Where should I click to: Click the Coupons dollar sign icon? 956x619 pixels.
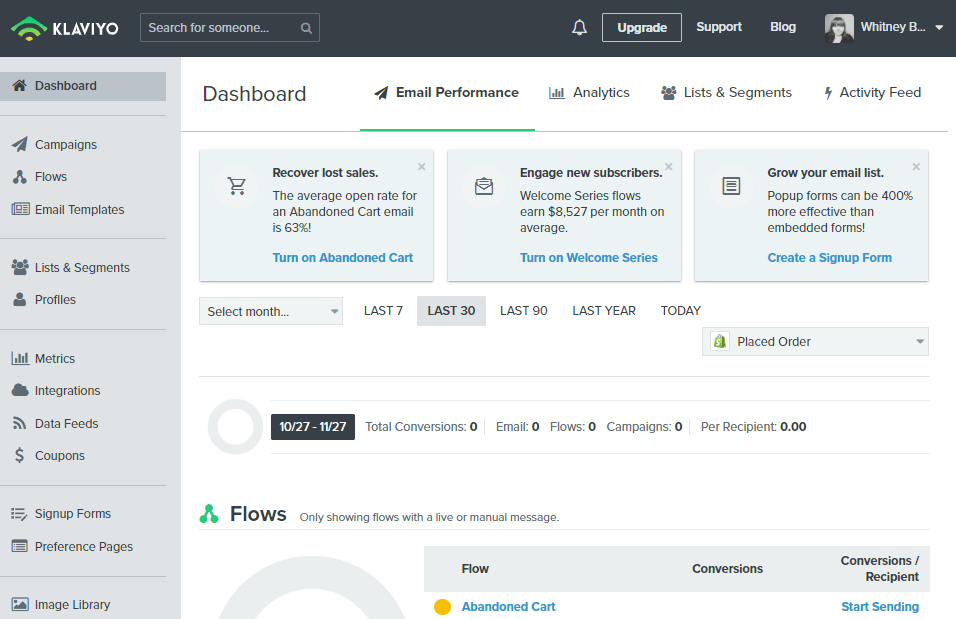[x=19, y=456]
